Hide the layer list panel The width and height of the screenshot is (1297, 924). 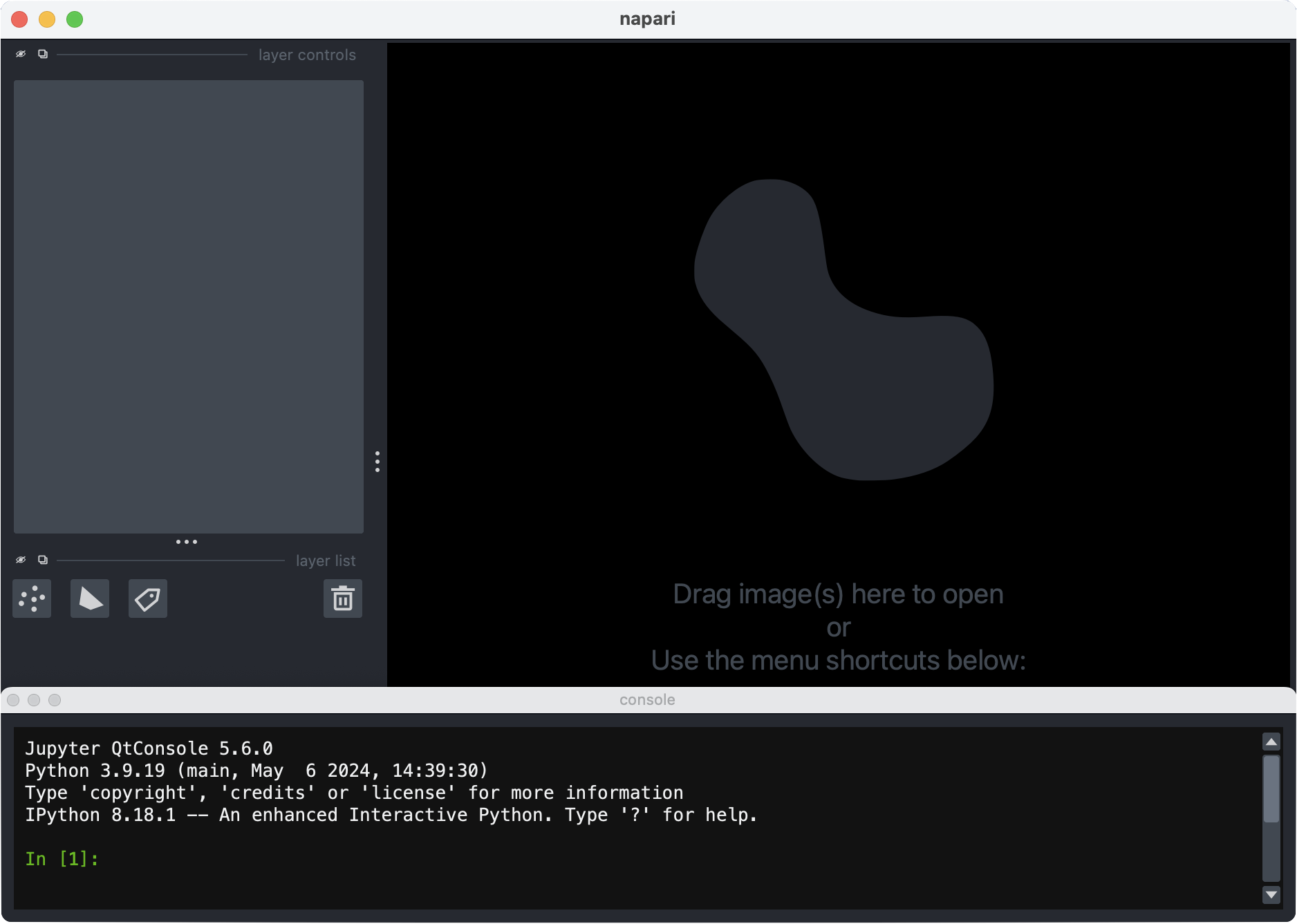pyautogui.click(x=21, y=560)
